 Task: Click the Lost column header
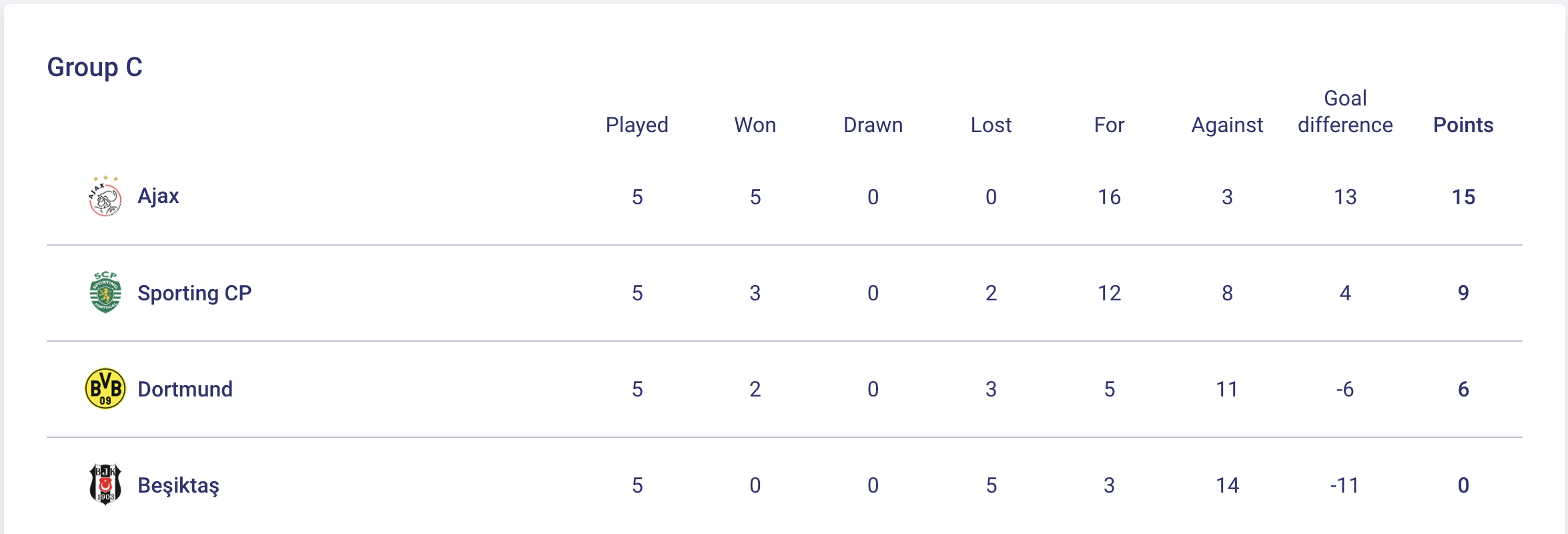click(x=991, y=125)
